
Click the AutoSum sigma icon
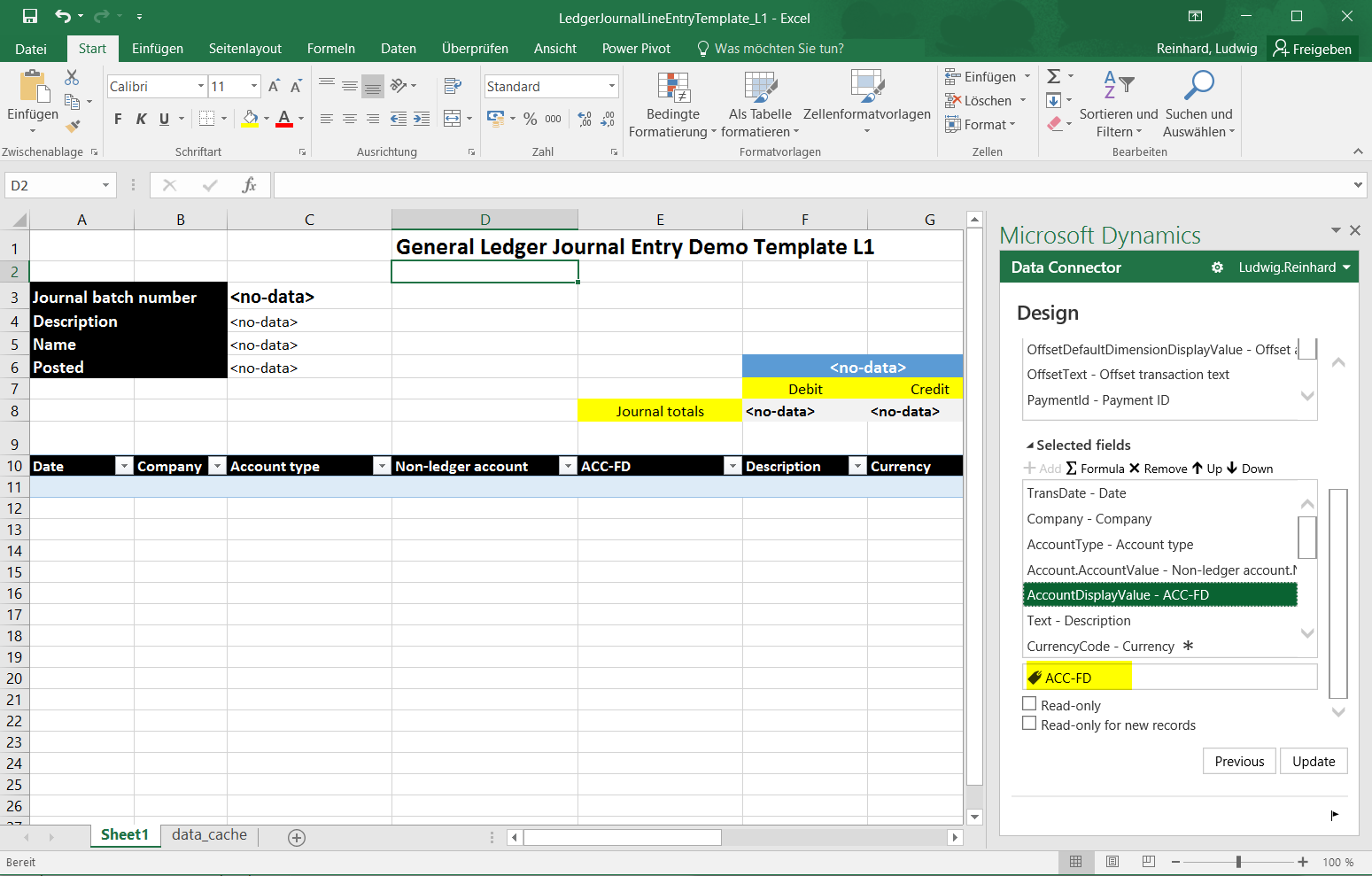(1054, 77)
